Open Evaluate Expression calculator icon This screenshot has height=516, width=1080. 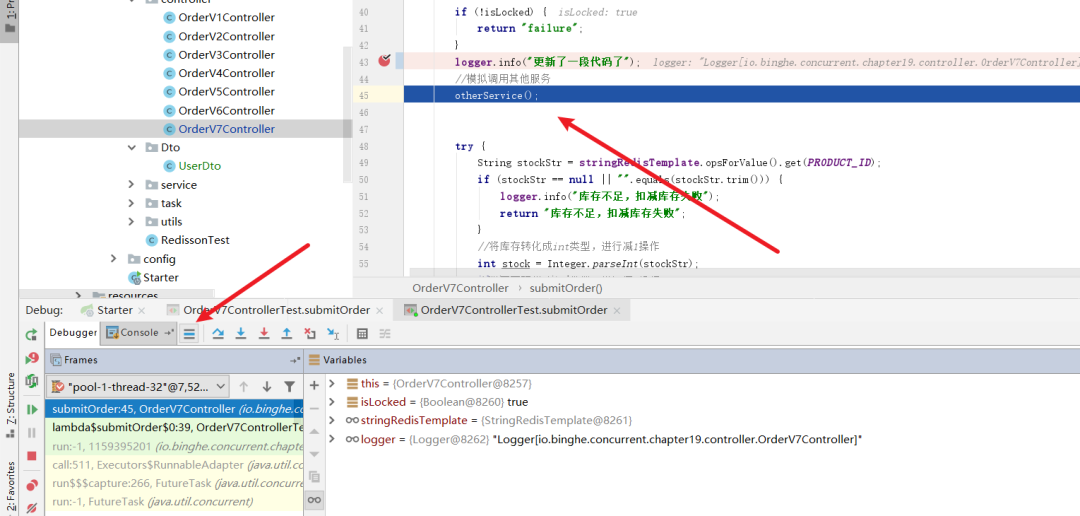coord(362,333)
